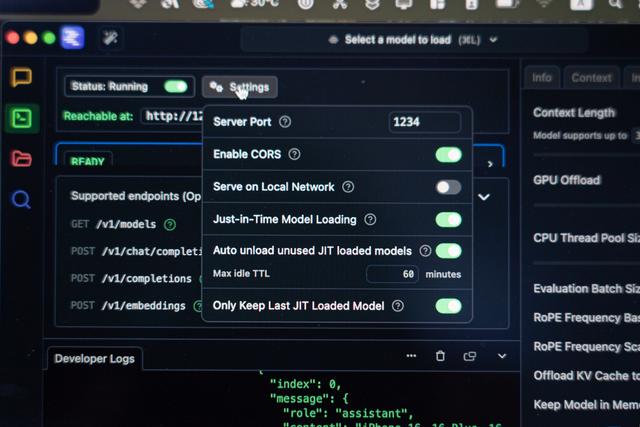Toggle Only Keep Last JIT Loaded Model
This screenshot has width=640, height=427.
pos(448,306)
